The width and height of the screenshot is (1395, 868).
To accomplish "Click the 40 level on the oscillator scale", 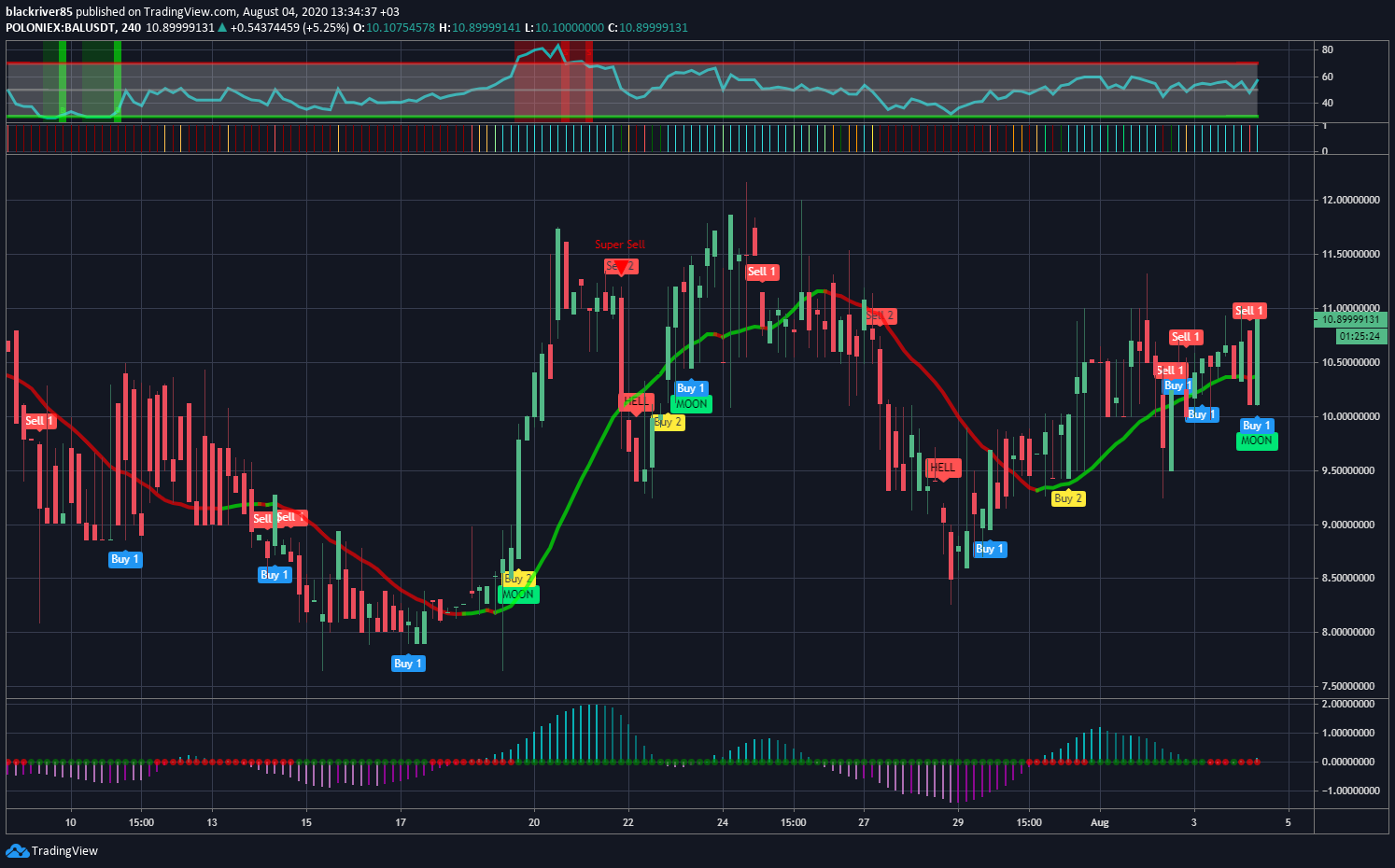I will [x=1328, y=103].
